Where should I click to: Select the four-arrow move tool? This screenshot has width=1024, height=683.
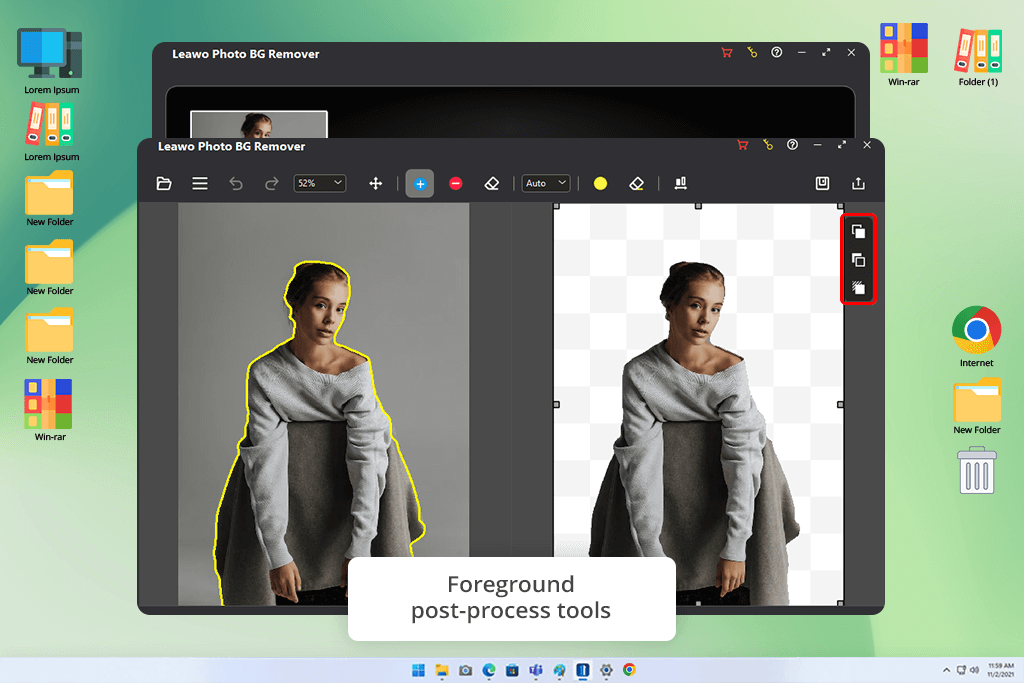376,183
